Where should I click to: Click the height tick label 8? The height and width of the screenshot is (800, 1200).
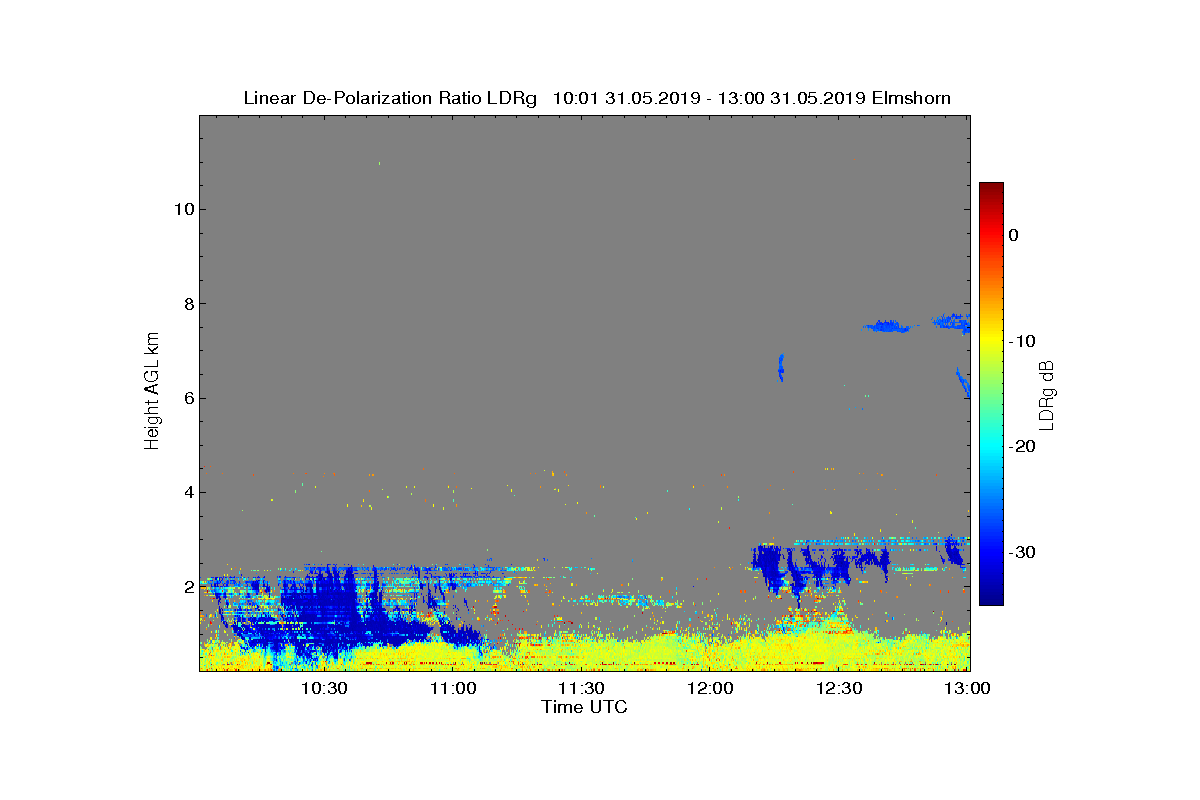click(x=187, y=304)
